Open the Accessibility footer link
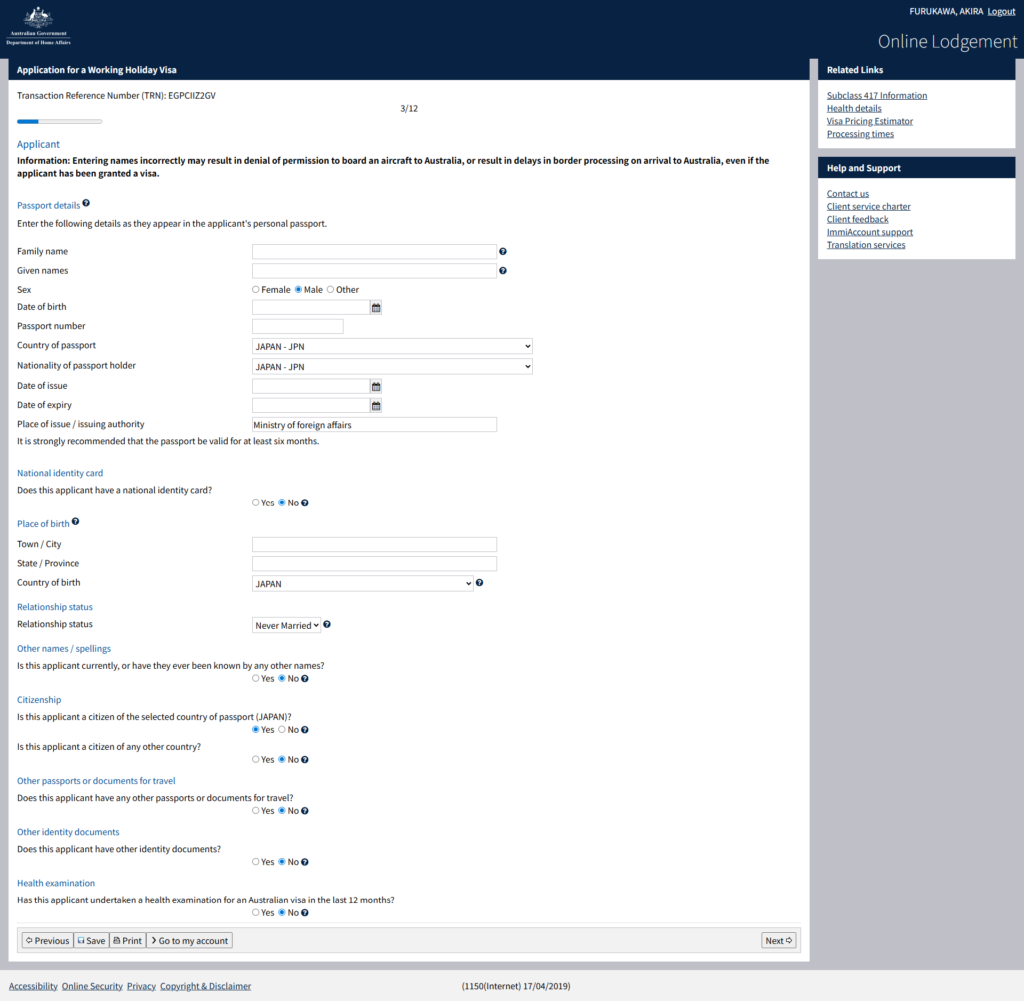 coord(33,986)
